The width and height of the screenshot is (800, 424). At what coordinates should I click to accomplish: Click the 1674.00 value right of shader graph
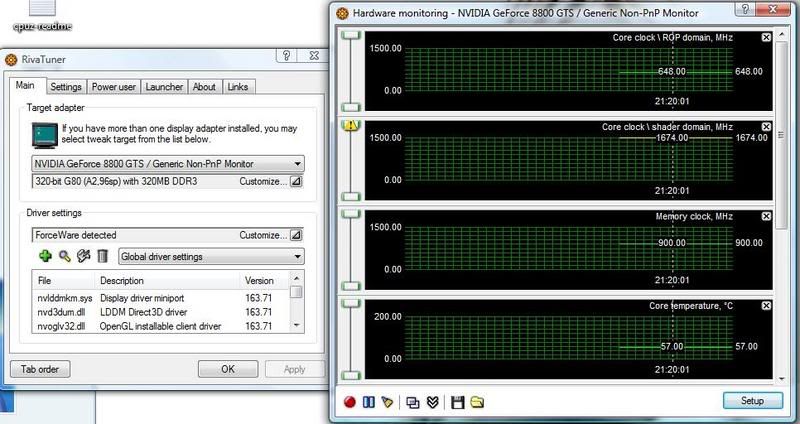[751, 138]
